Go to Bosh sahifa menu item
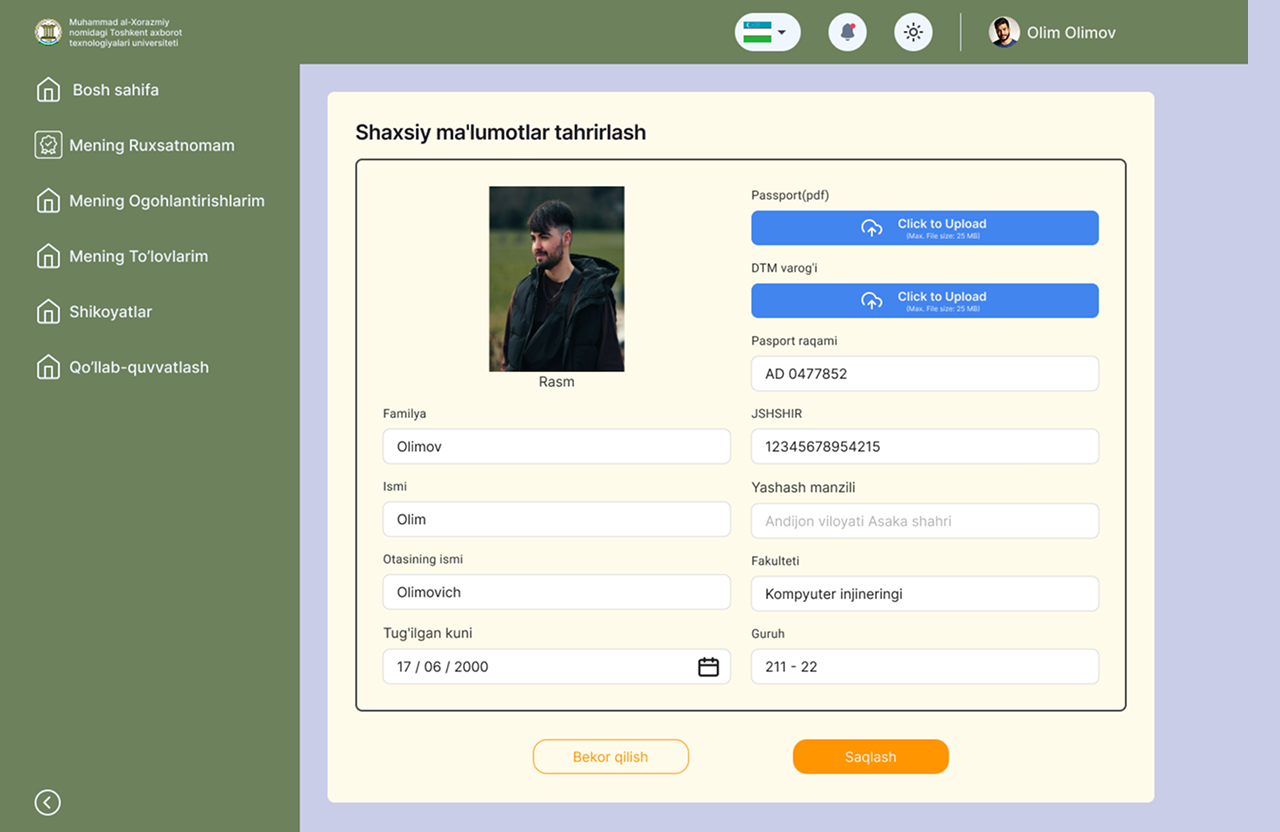Image resolution: width=1280 pixels, height=832 pixels. pyautogui.click(x=115, y=90)
